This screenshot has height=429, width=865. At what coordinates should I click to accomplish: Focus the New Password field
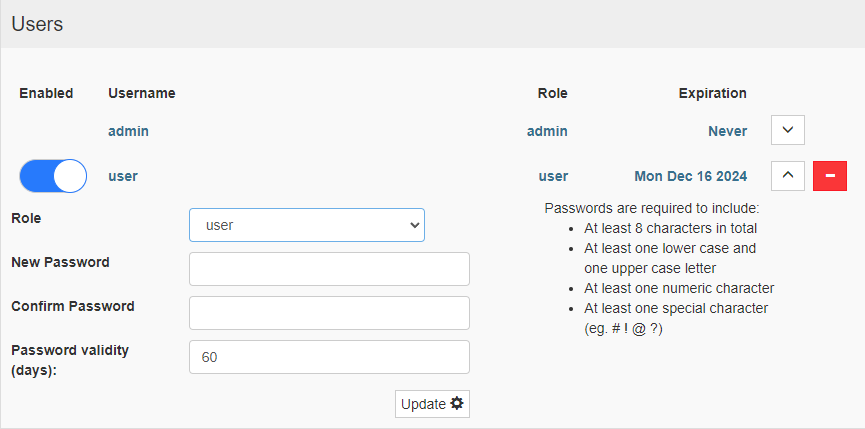pyautogui.click(x=329, y=269)
